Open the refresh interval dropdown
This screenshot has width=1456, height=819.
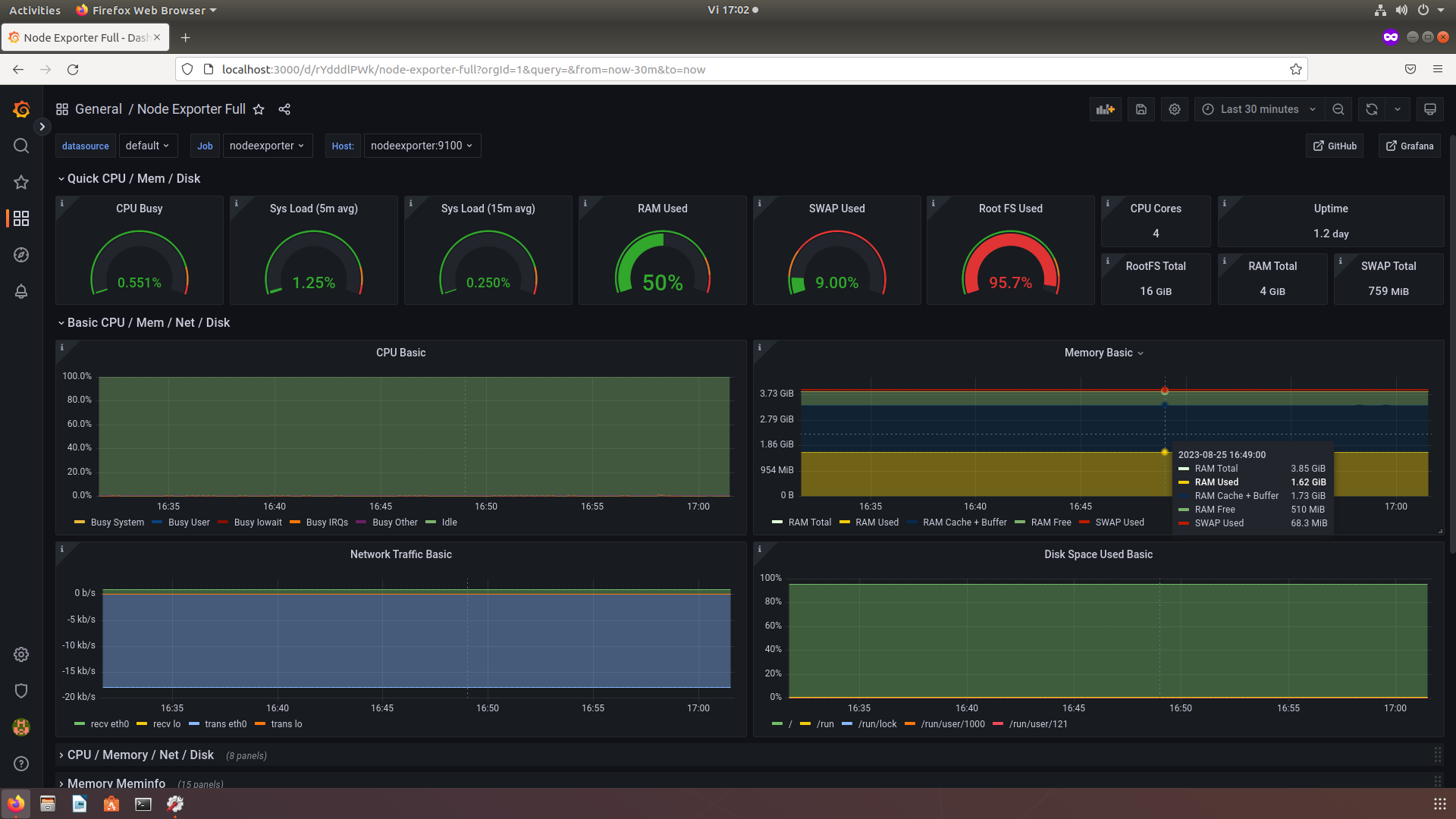click(x=1399, y=108)
